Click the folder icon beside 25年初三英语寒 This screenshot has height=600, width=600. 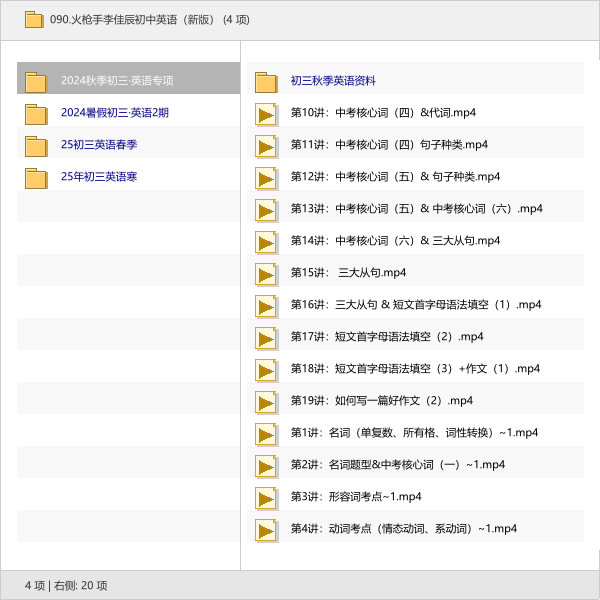(36, 177)
